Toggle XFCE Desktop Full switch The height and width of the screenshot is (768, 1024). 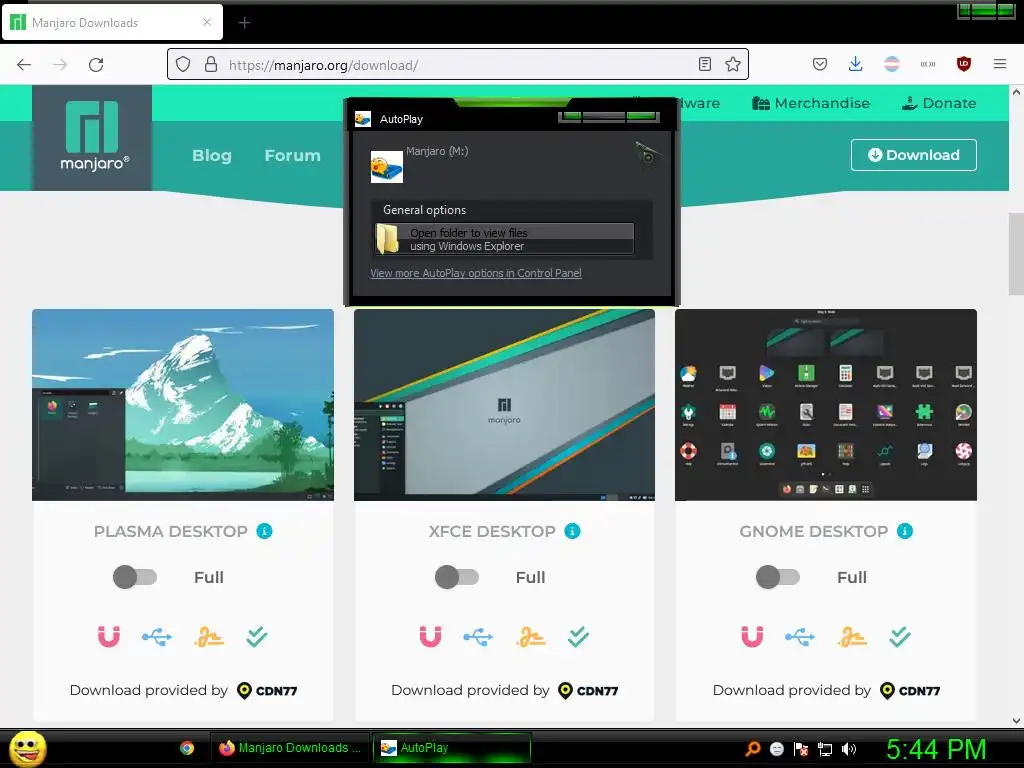click(456, 577)
